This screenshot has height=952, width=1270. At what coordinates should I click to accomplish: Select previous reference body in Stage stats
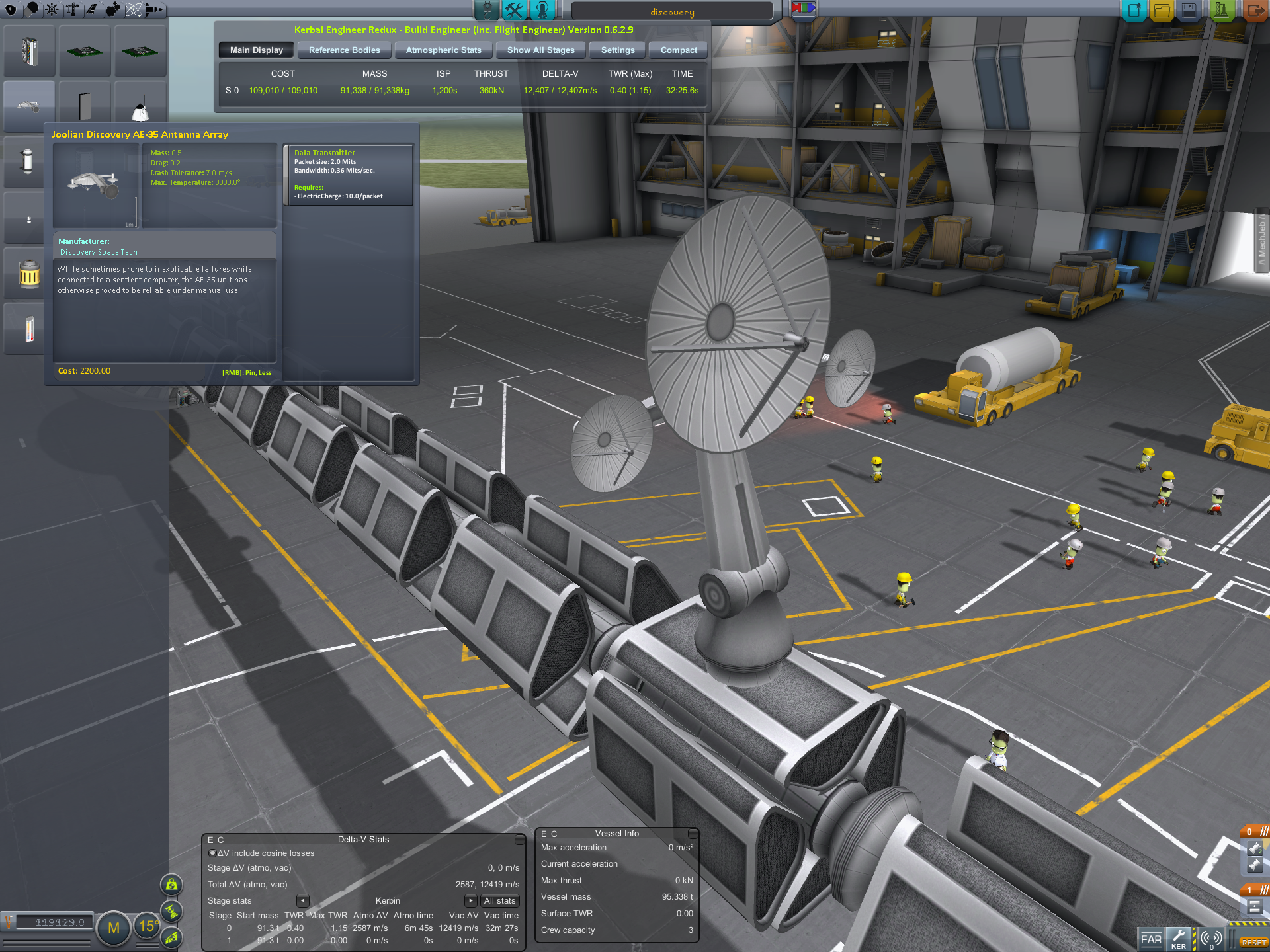(x=303, y=901)
